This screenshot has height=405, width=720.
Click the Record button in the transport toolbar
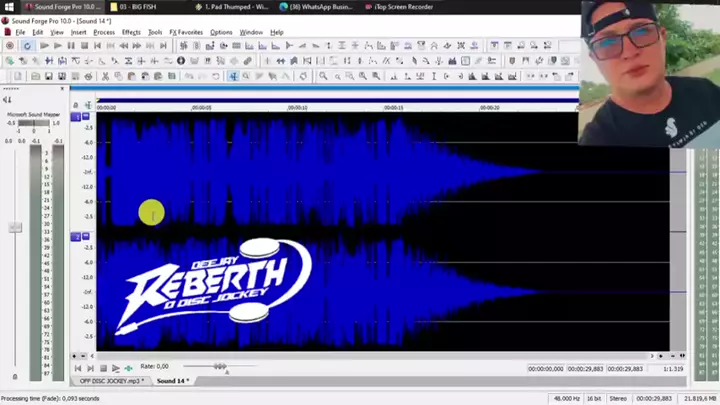point(10,45)
